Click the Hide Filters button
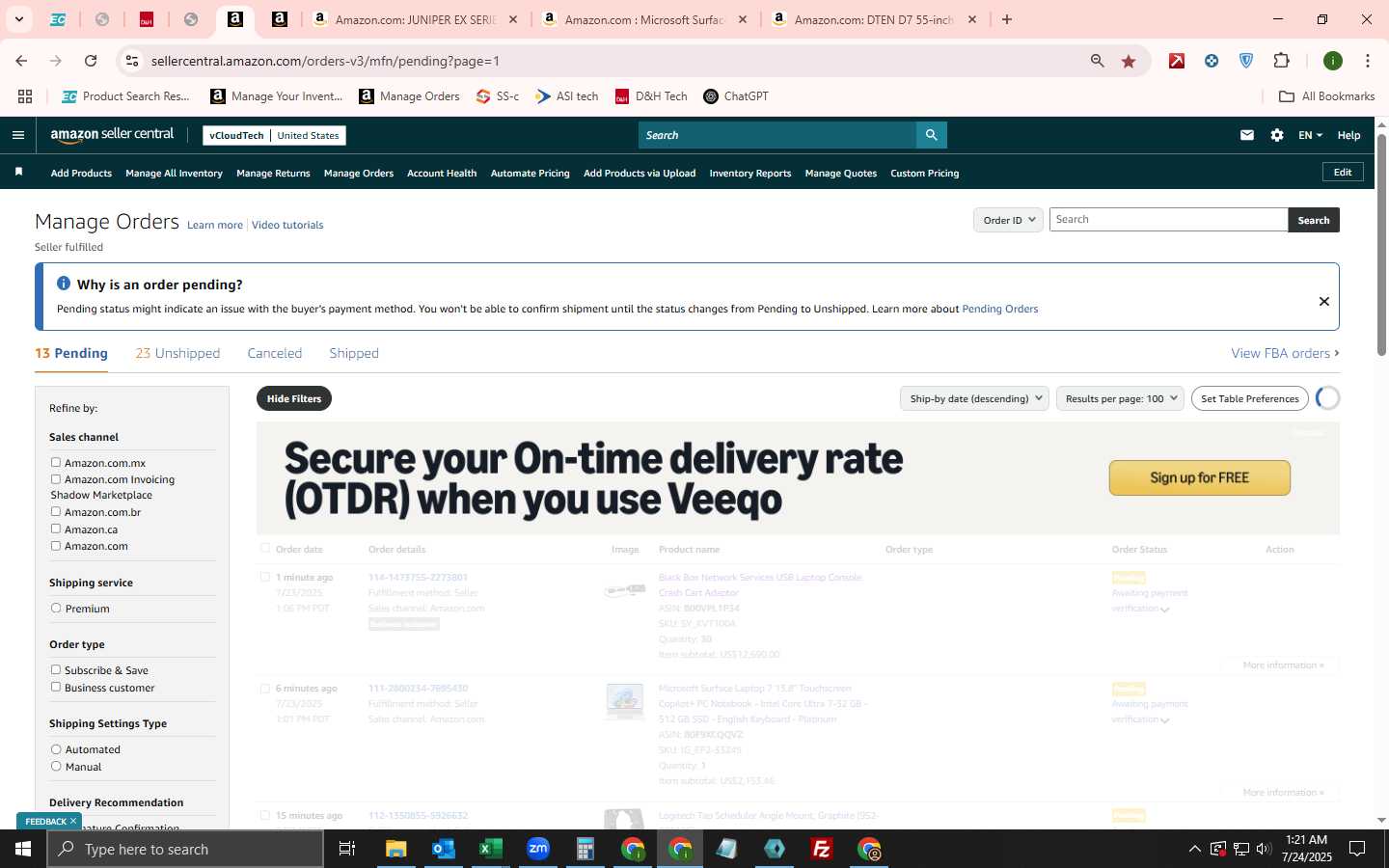The width and height of the screenshot is (1389, 868). (294, 398)
